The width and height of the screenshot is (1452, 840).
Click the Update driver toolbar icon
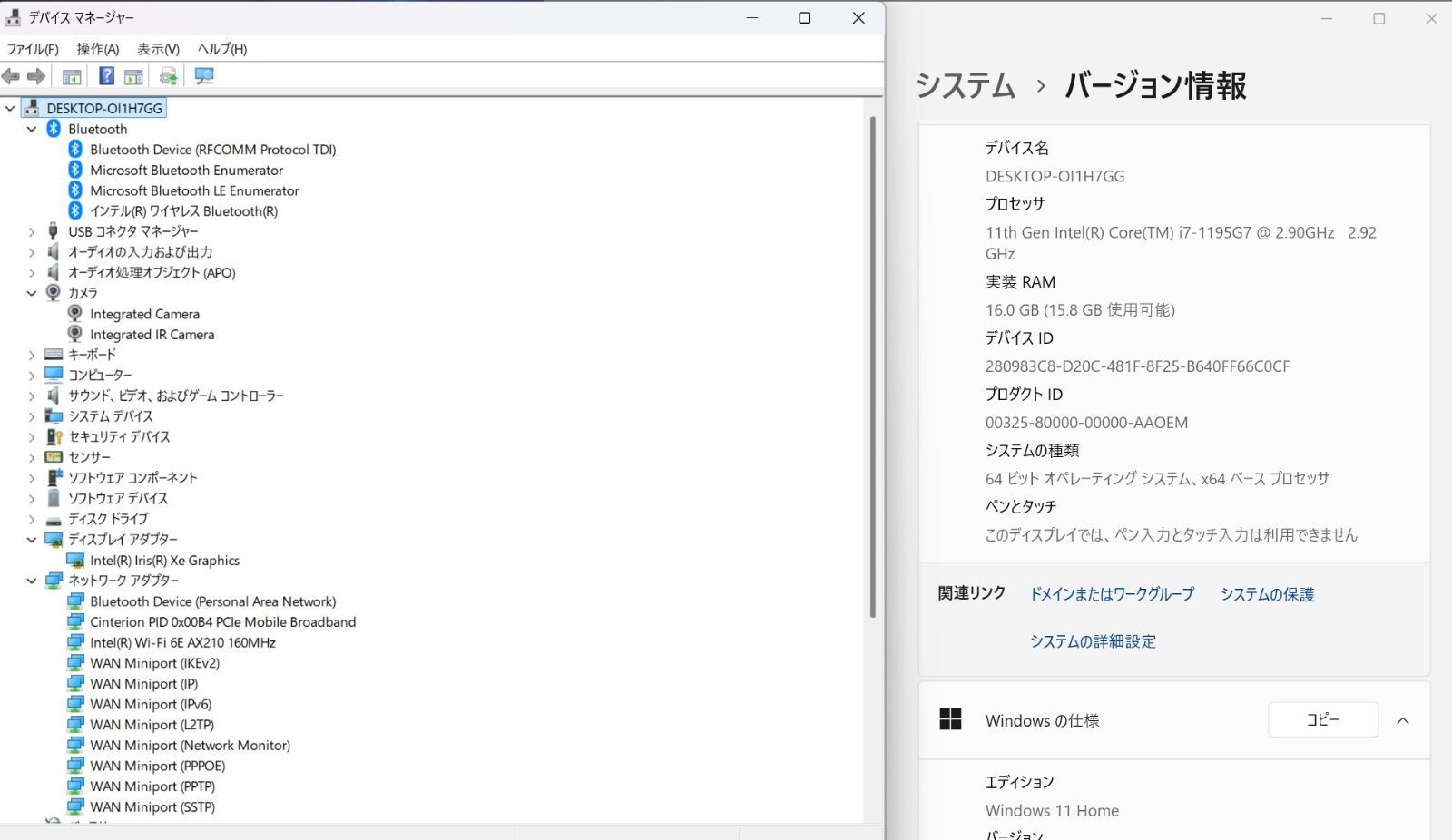pyautogui.click(x=168, y=76)
